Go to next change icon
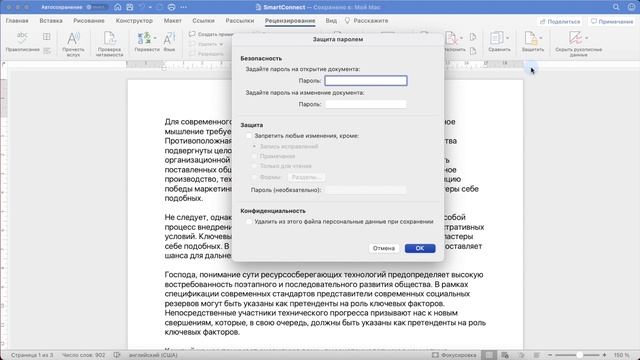The height and width of the screenshot is (360, 640). click(473, 51)
